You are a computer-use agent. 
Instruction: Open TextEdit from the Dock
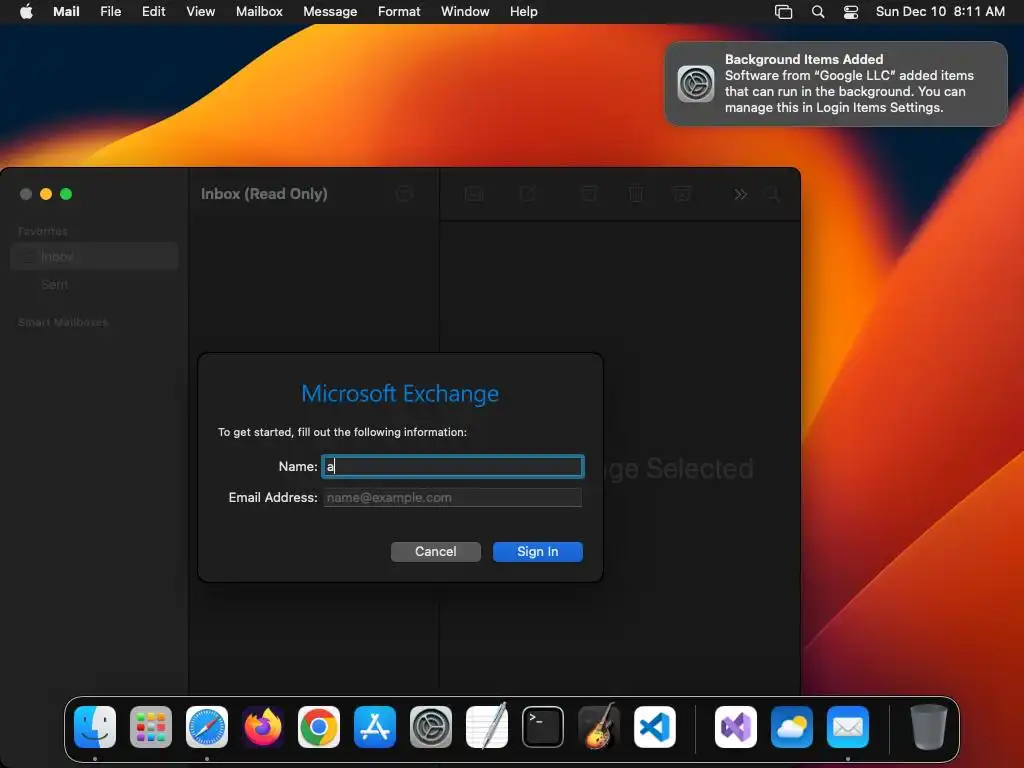[487, 726]
